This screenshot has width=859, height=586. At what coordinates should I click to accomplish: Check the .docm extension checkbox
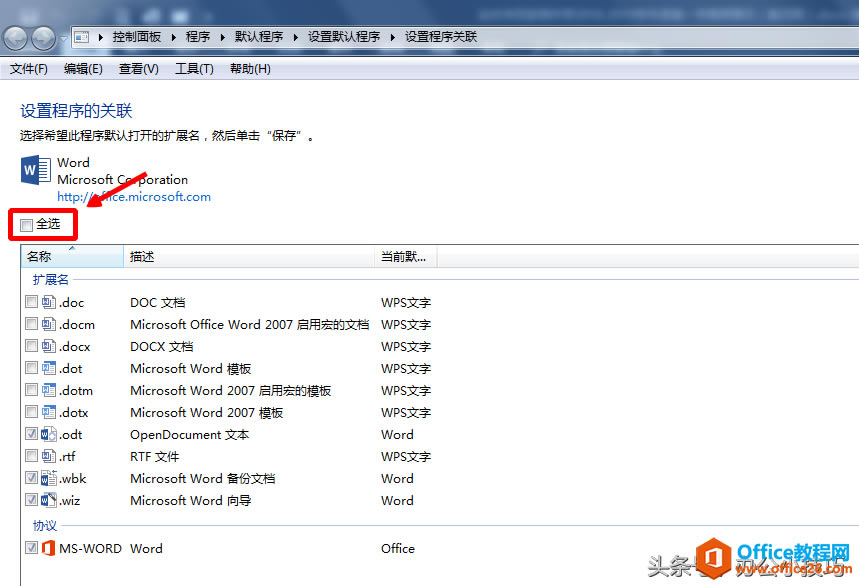[x=31, y=324]
